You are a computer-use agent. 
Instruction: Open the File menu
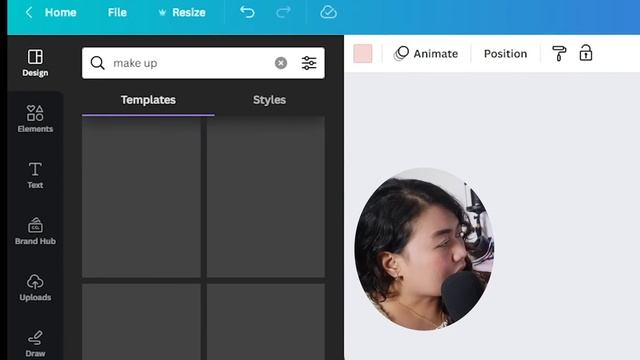point(117,12)
